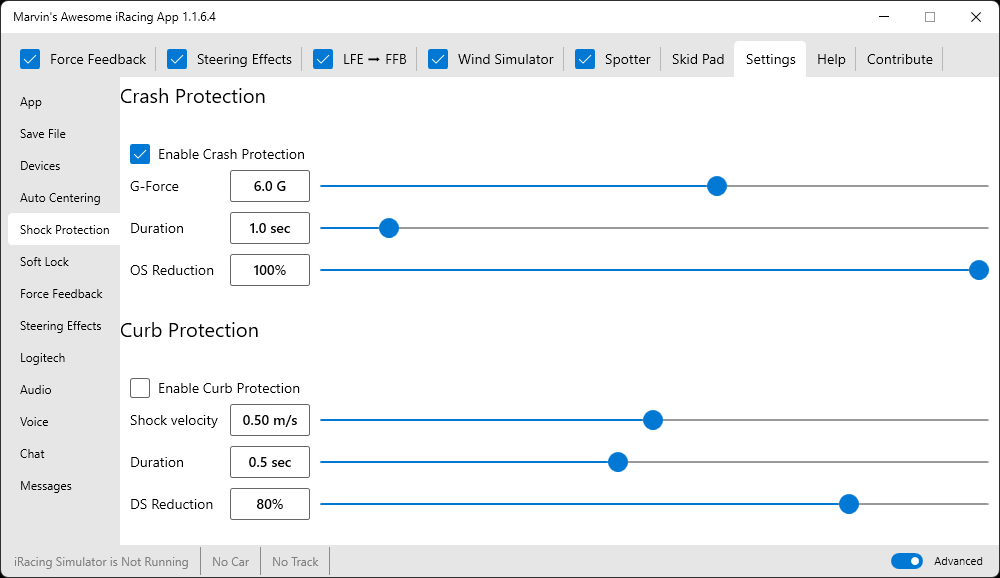Click the No Track status bar item

pos(295,562)
